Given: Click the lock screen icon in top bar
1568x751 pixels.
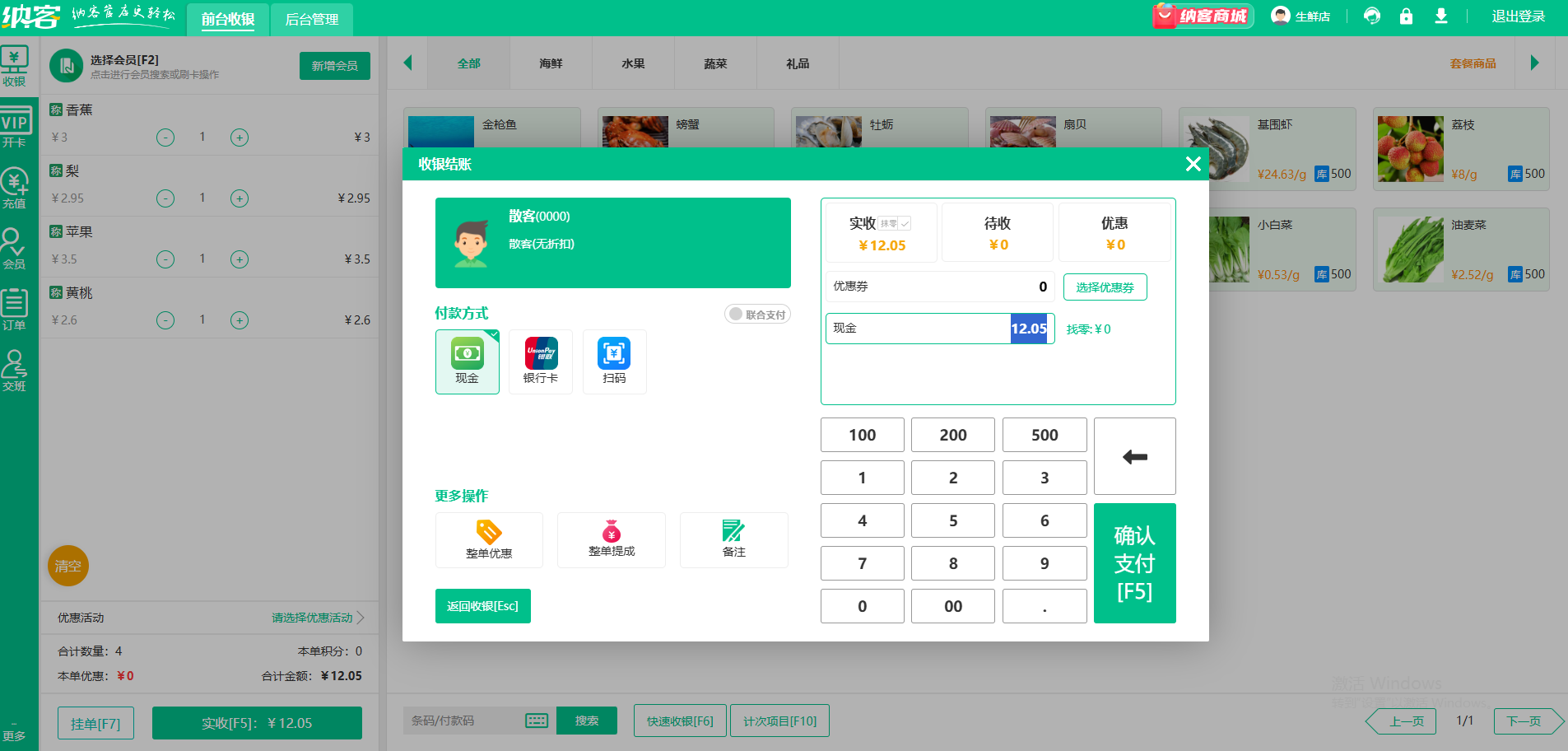Looking at the screenshot, I should [1406, 16].
